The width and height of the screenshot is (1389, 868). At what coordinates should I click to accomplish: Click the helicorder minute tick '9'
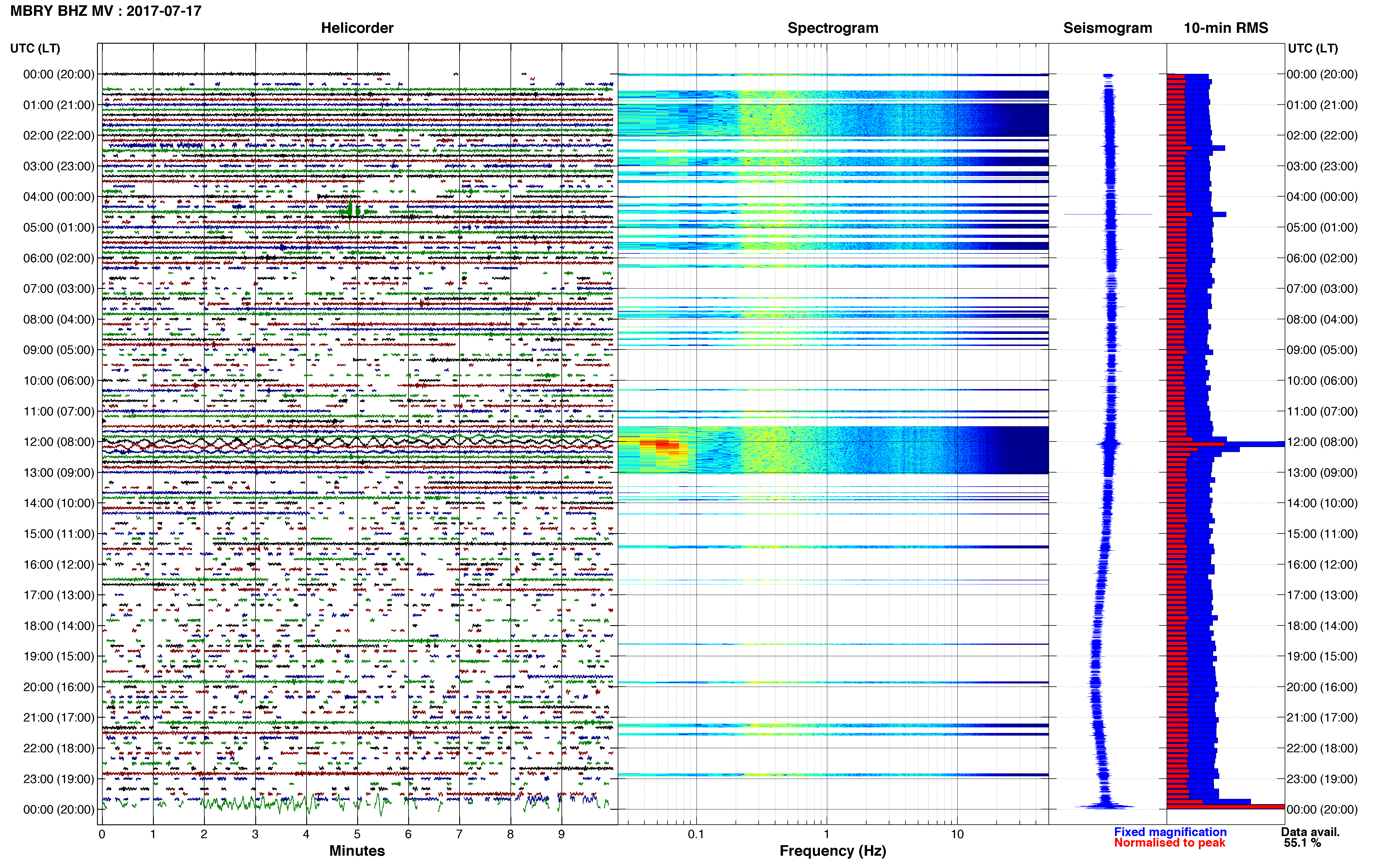click(x=561, y=834)
